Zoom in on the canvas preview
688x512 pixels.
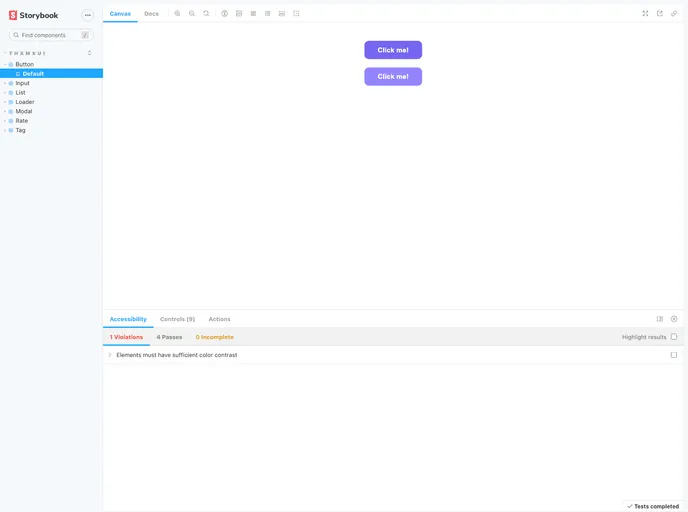177,14
